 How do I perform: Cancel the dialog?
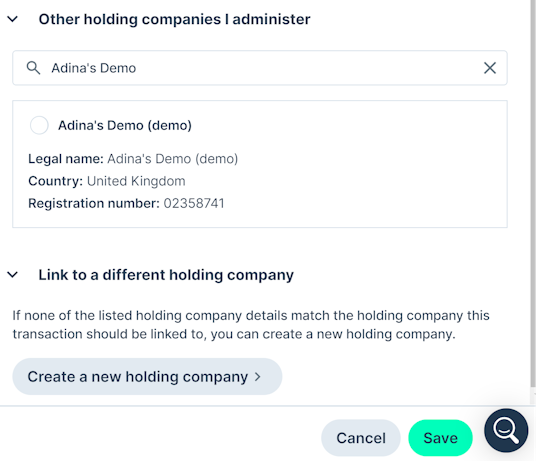[x=361, y=438]
